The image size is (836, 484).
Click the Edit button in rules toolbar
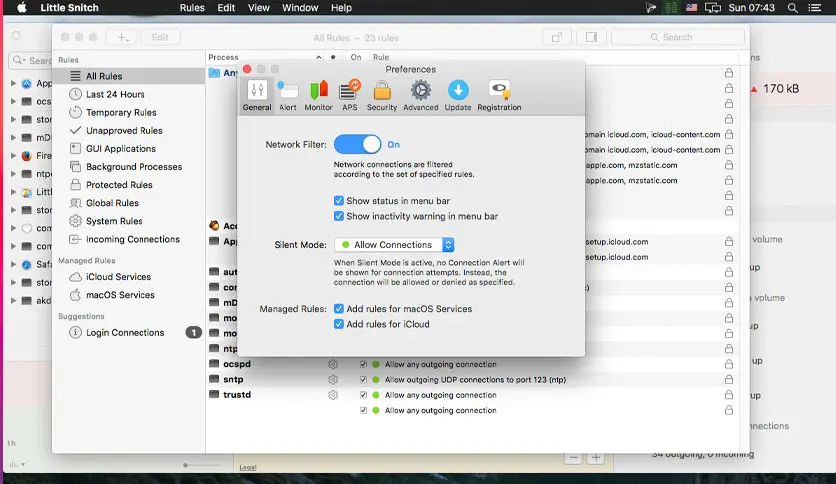point(160,37)
